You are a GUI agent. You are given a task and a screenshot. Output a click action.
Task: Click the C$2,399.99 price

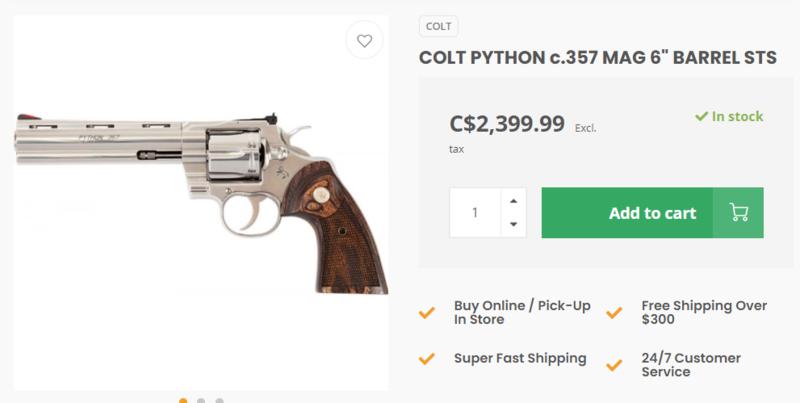click(507, 124)
